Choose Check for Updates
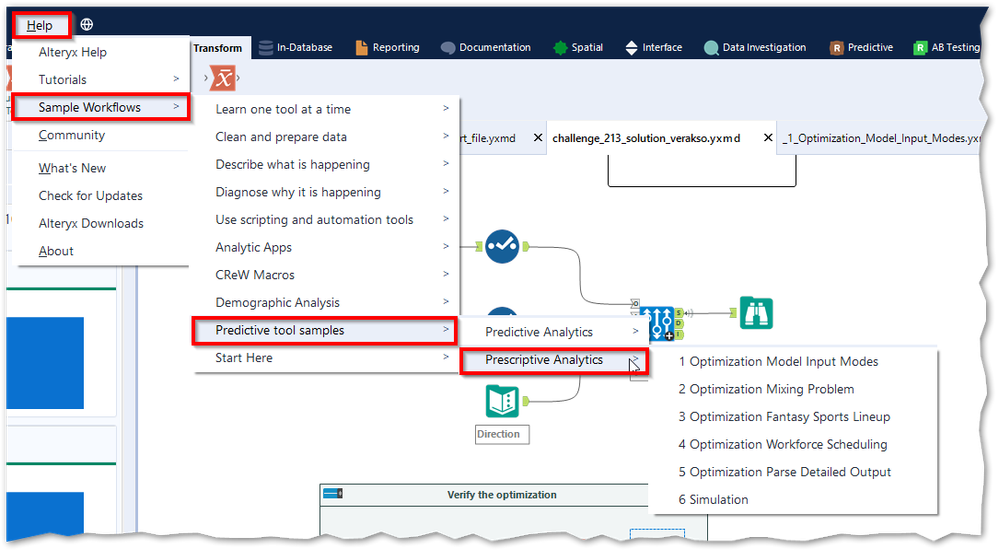 coord(101,196)
